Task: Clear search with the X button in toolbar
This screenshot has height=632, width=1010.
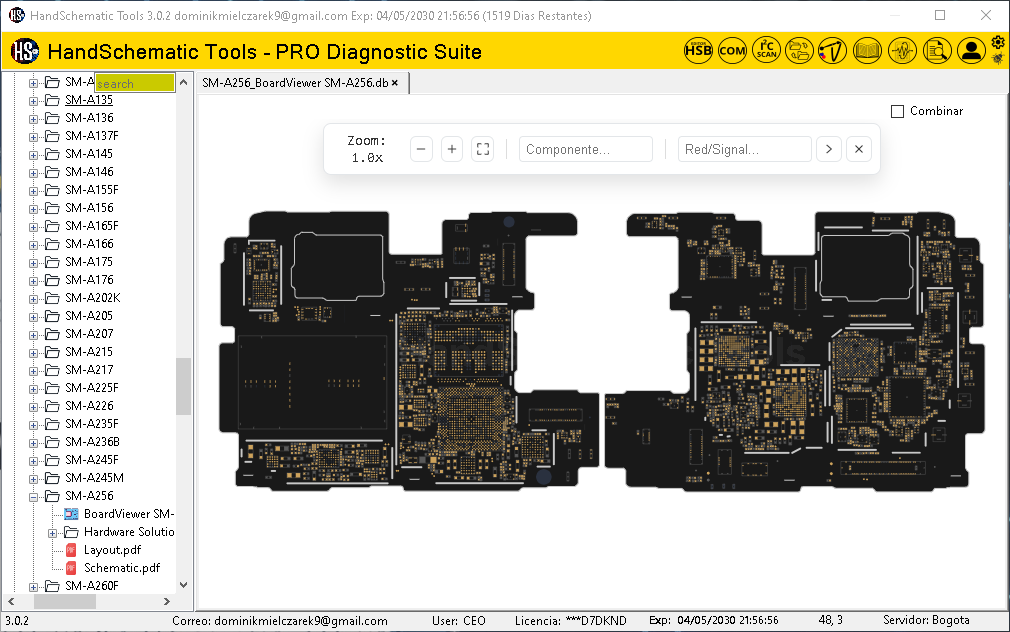Action: [x=859, y=149]
